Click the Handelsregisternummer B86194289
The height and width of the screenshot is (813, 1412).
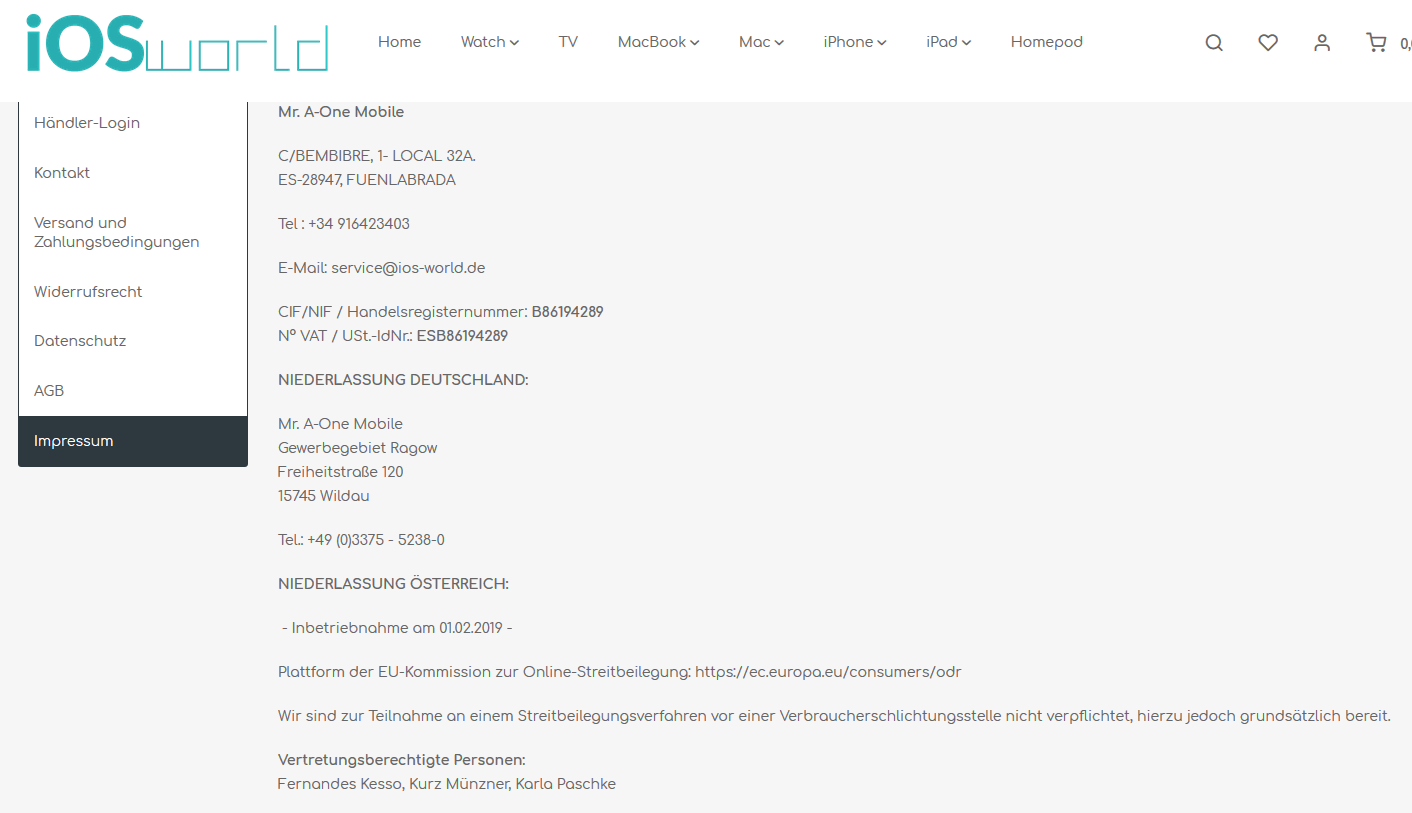567,312
